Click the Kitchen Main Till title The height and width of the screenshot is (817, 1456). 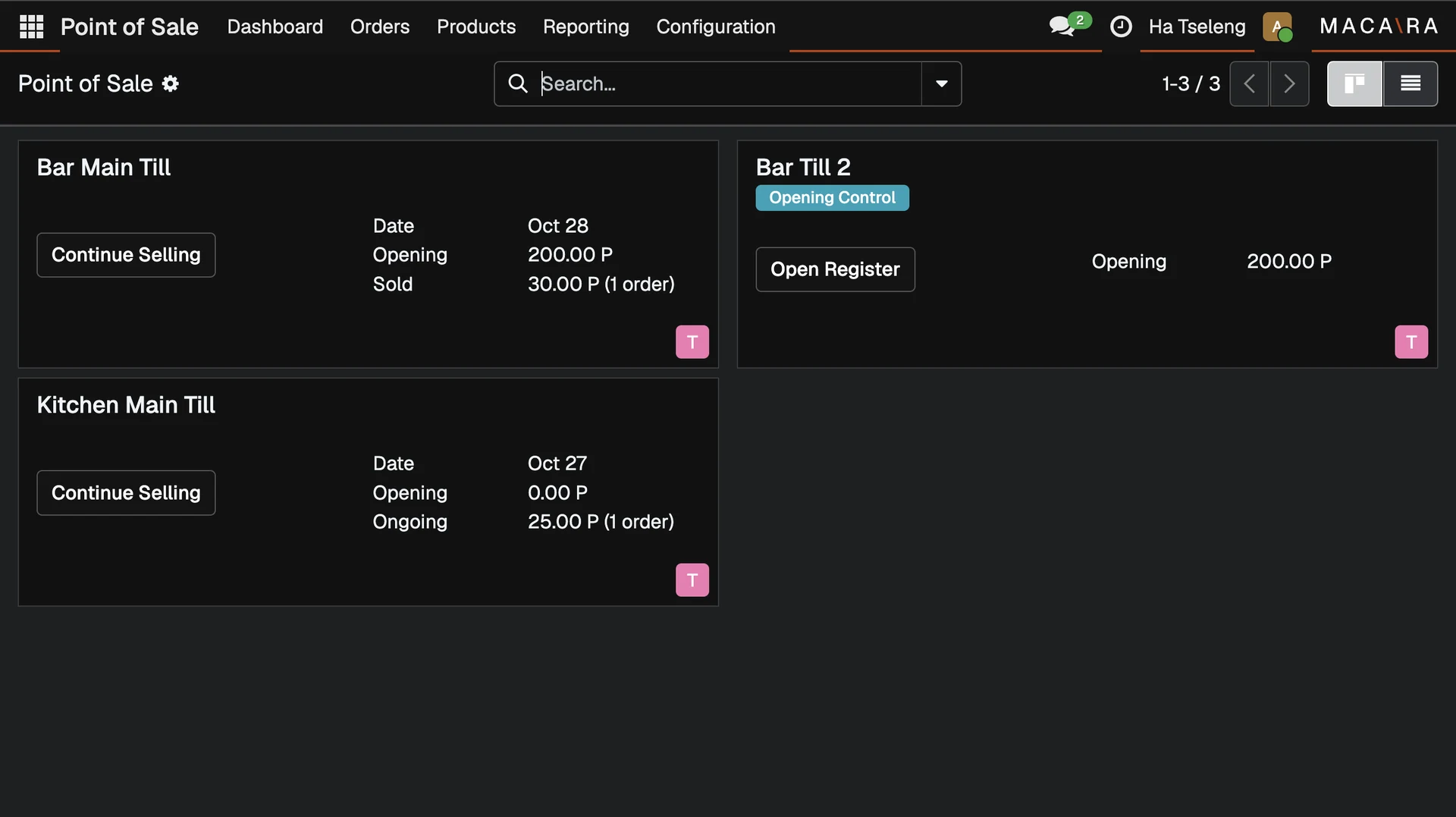coord(126,405)
